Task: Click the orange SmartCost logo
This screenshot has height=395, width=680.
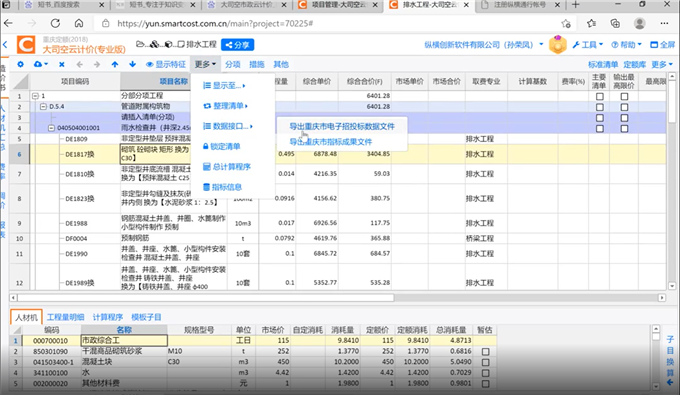Action: [x=26, y=45]
